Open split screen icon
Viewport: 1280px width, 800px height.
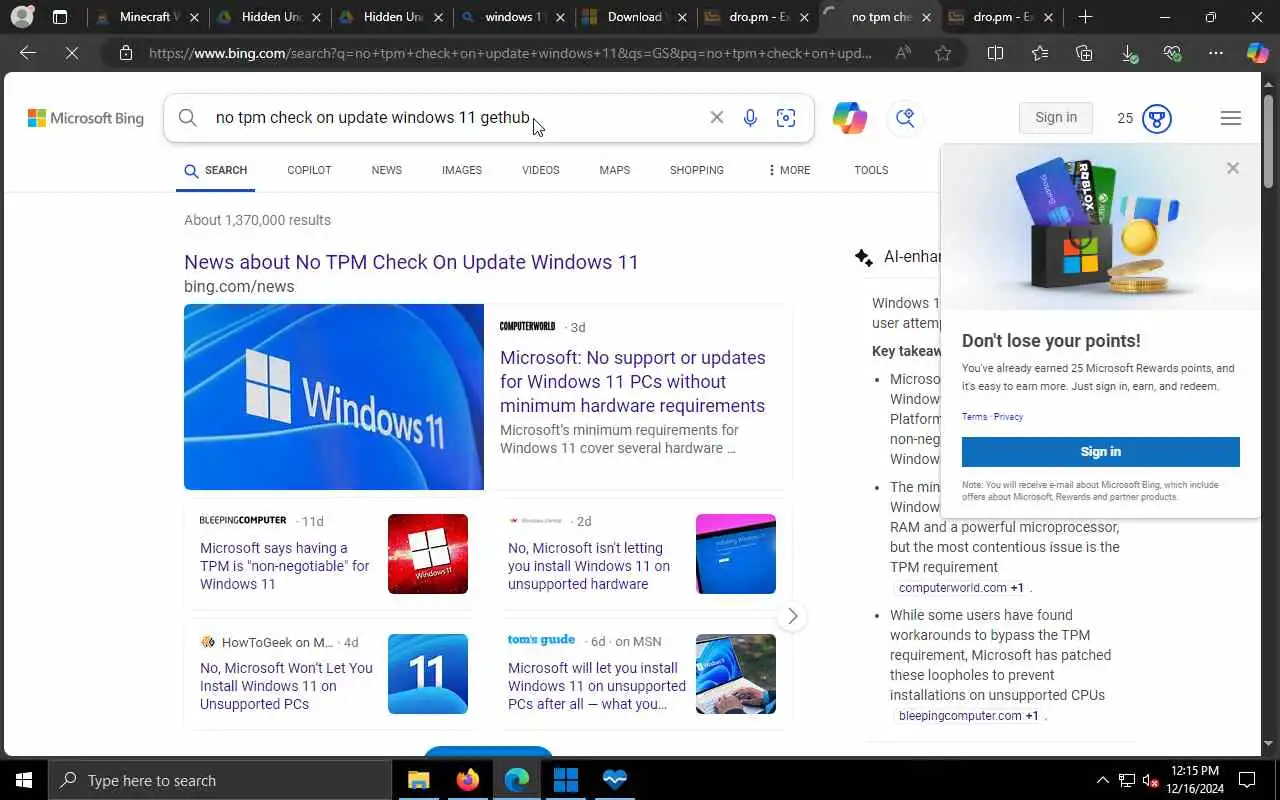pyautogui.click(x=995, y=53)
